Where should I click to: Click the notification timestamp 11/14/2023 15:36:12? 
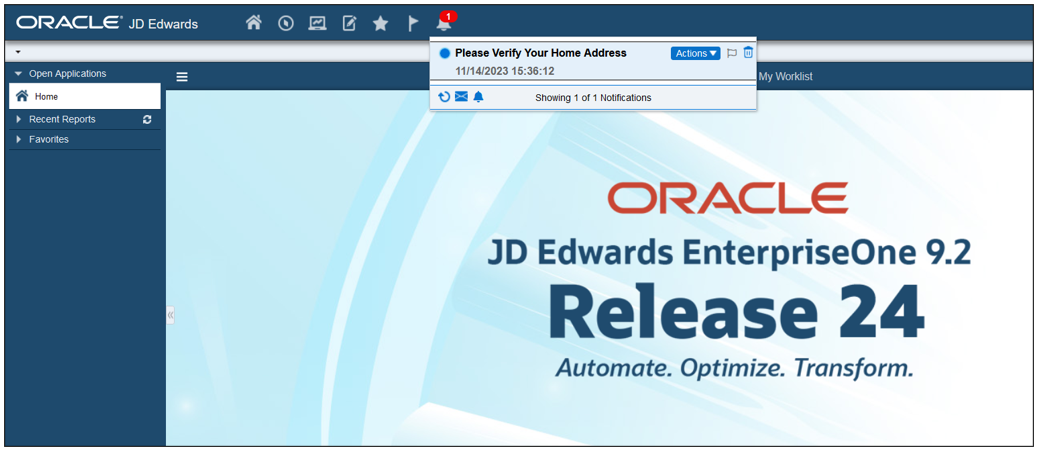(505, 71)
